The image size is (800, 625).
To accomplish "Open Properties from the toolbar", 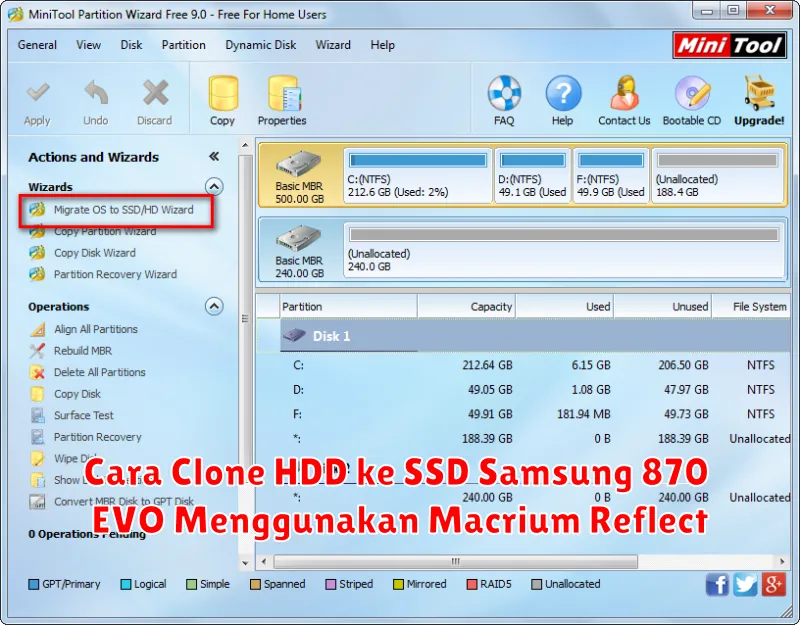I will pos(282,95).
